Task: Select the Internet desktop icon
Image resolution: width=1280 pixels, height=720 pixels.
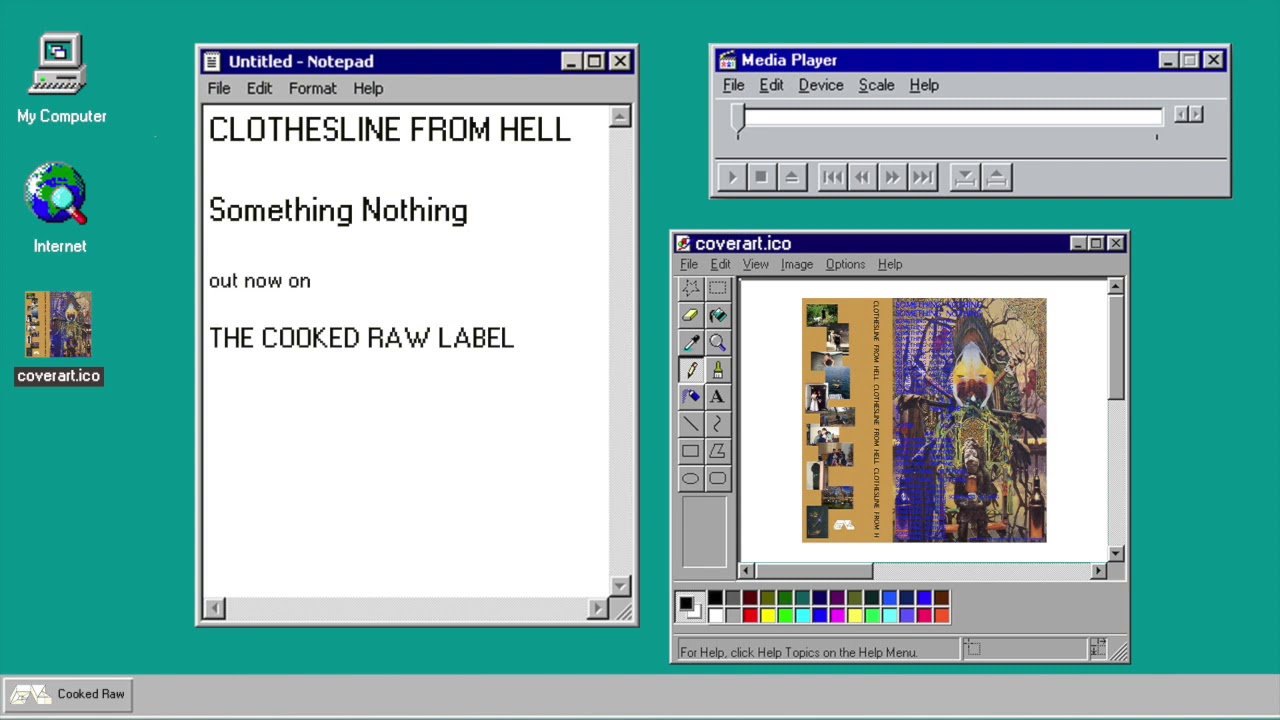Action: [x=59, y=208]
